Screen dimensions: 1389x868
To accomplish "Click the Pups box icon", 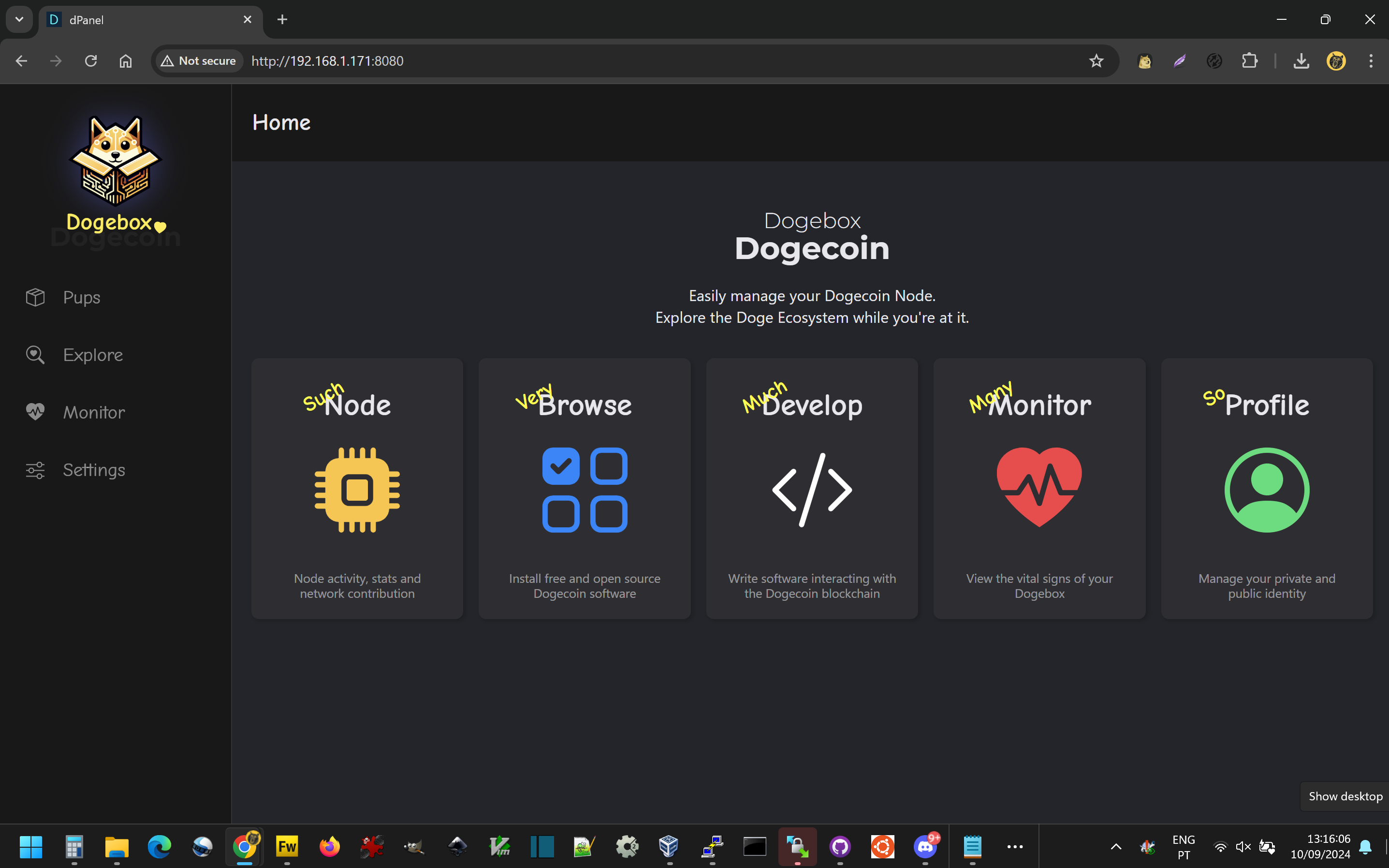I will [x=35, y=297].
